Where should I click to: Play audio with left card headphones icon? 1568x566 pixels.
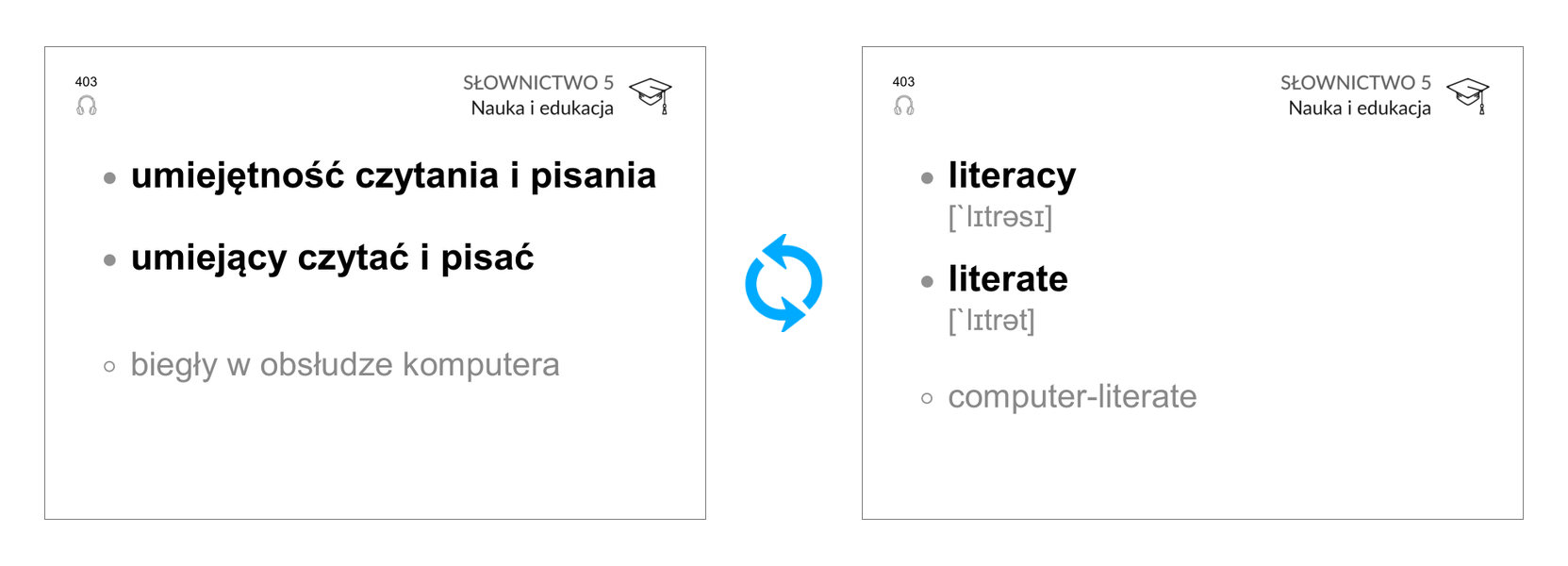pyautogui.click(x=87, y=106)
